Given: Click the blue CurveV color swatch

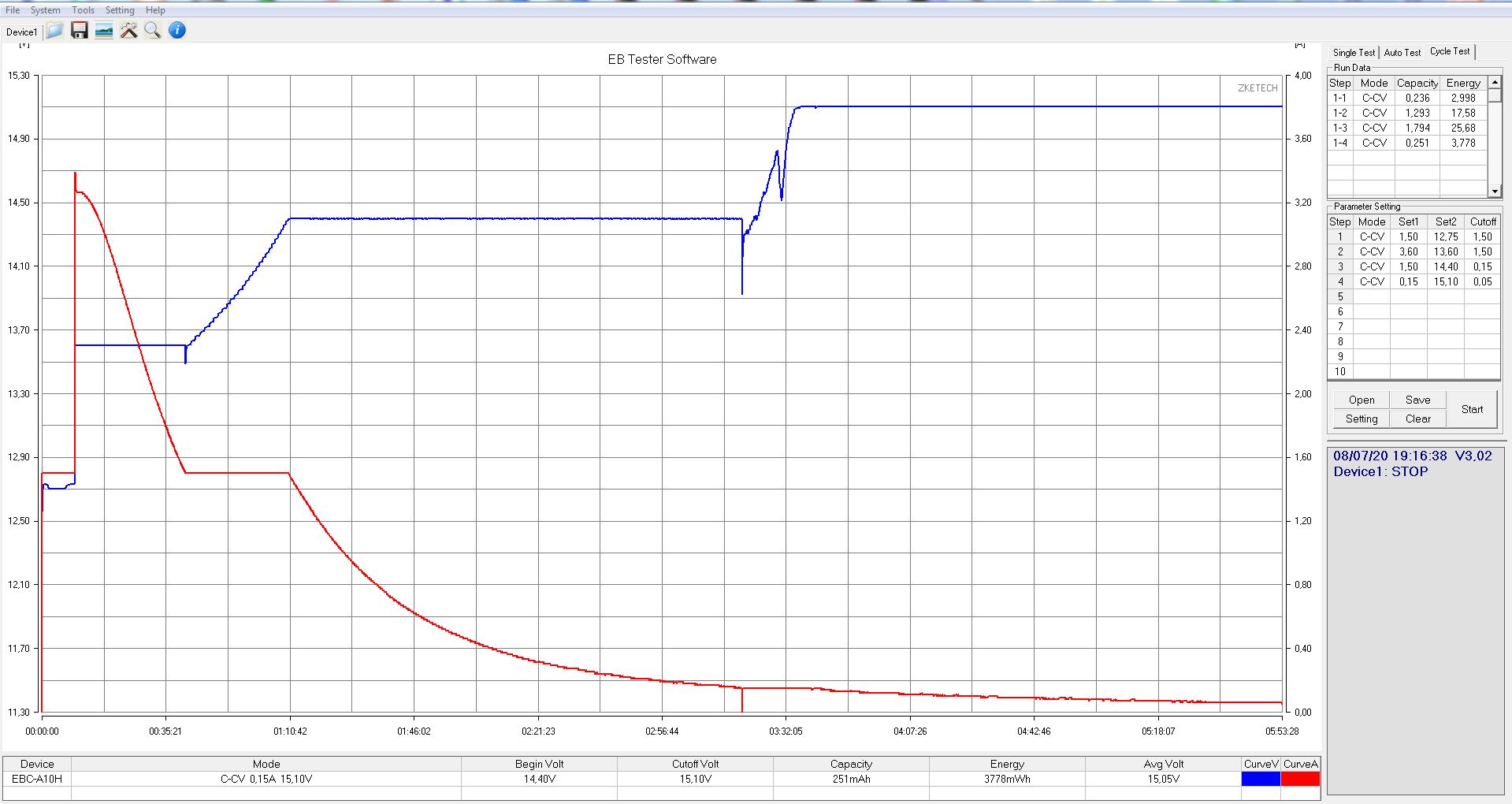Looking at the screenshot, I should pos(1261,779).
